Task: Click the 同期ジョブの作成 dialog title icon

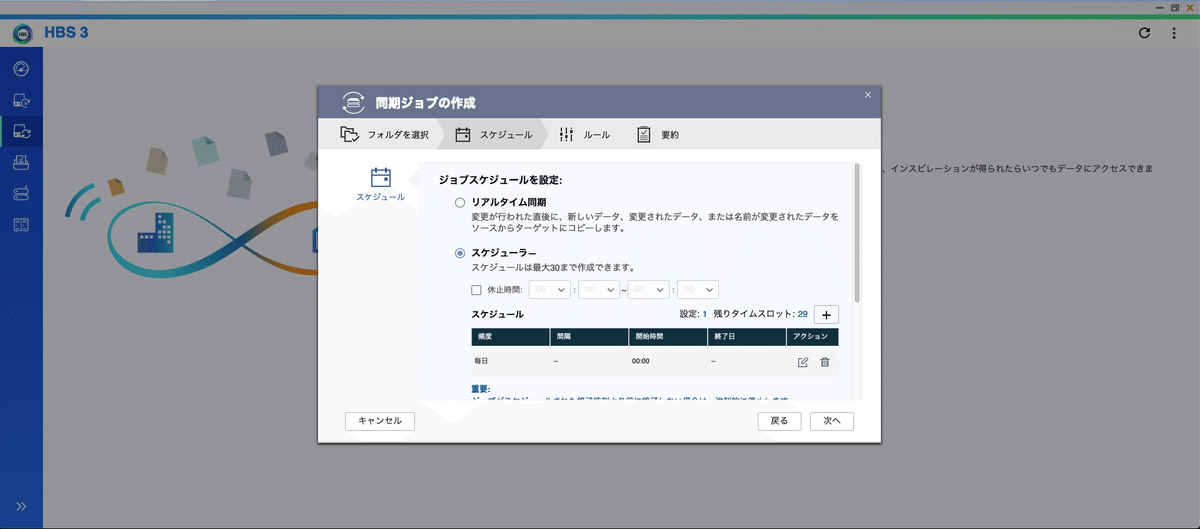Action: click(352, 102)
